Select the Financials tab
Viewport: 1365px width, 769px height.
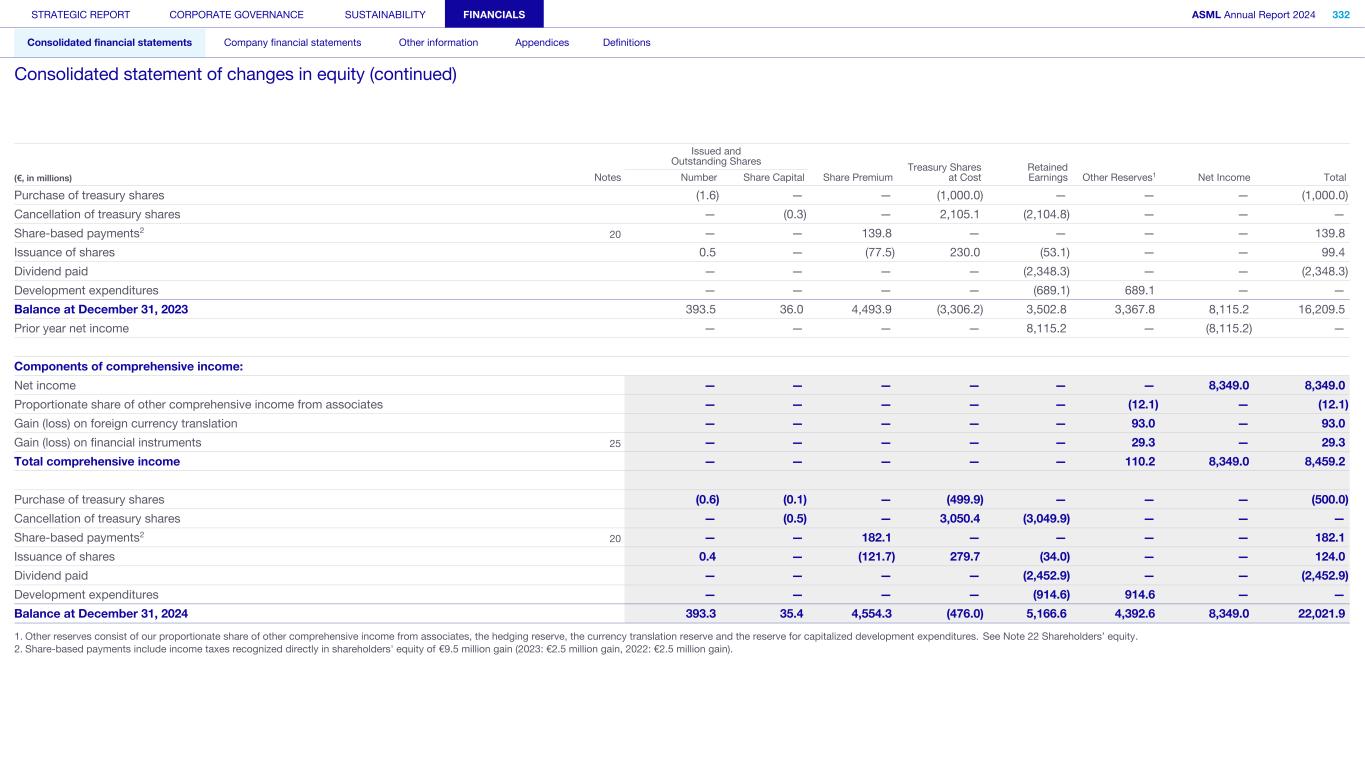tap(494, 15)
